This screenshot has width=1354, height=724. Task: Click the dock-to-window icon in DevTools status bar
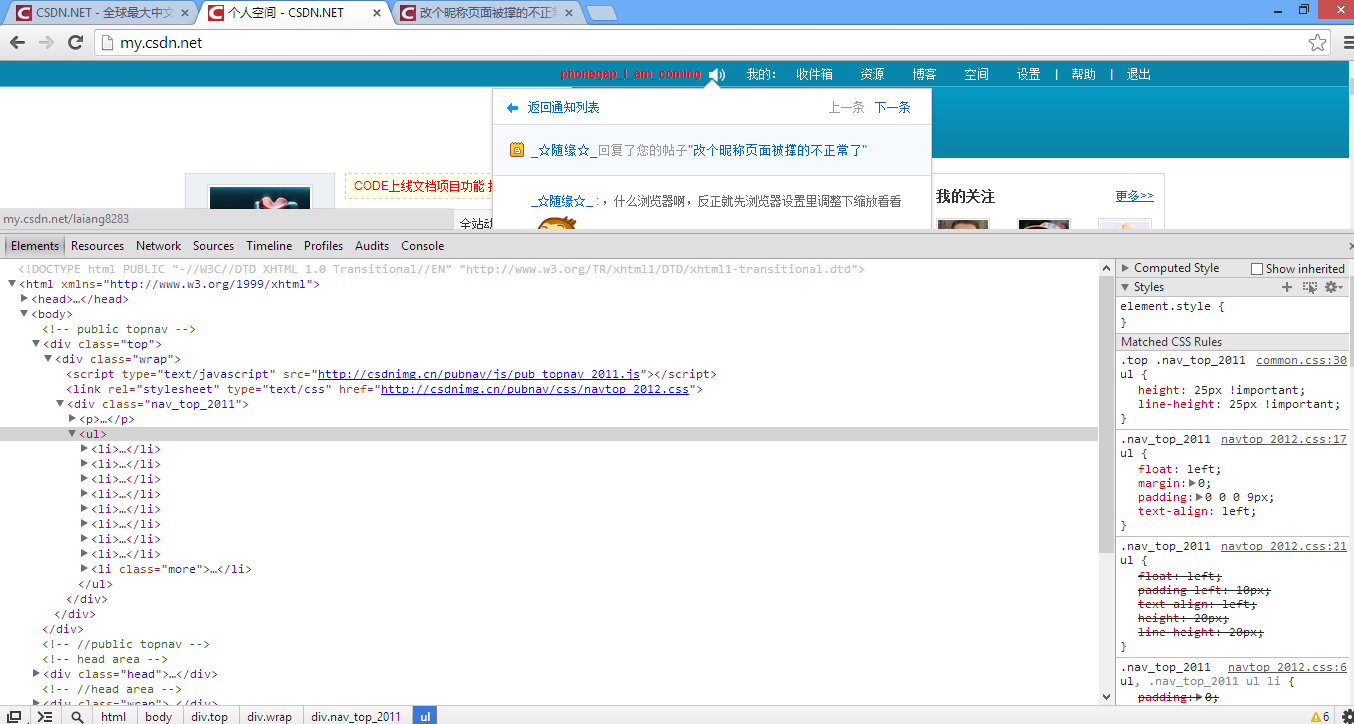15,716
